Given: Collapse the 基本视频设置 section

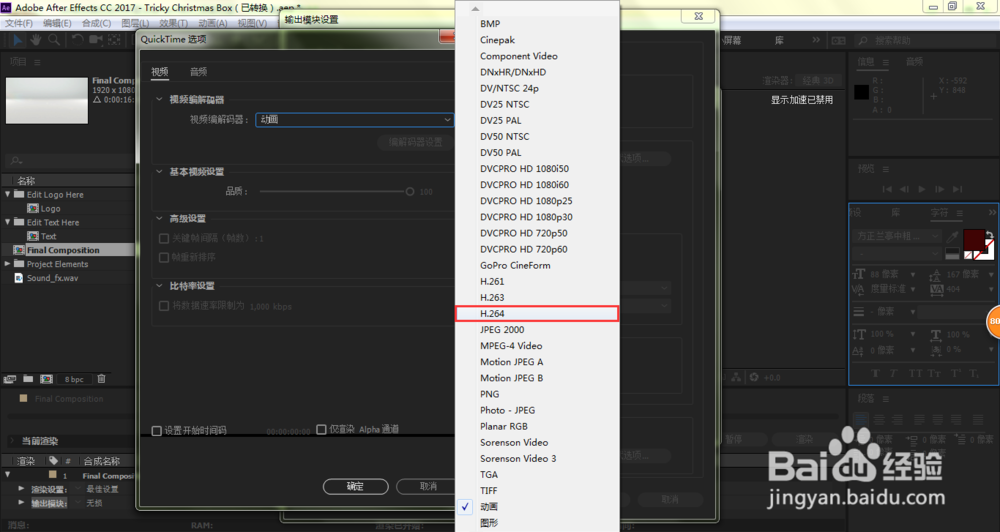Looking at the screenshot, I should tap(159, 172).
